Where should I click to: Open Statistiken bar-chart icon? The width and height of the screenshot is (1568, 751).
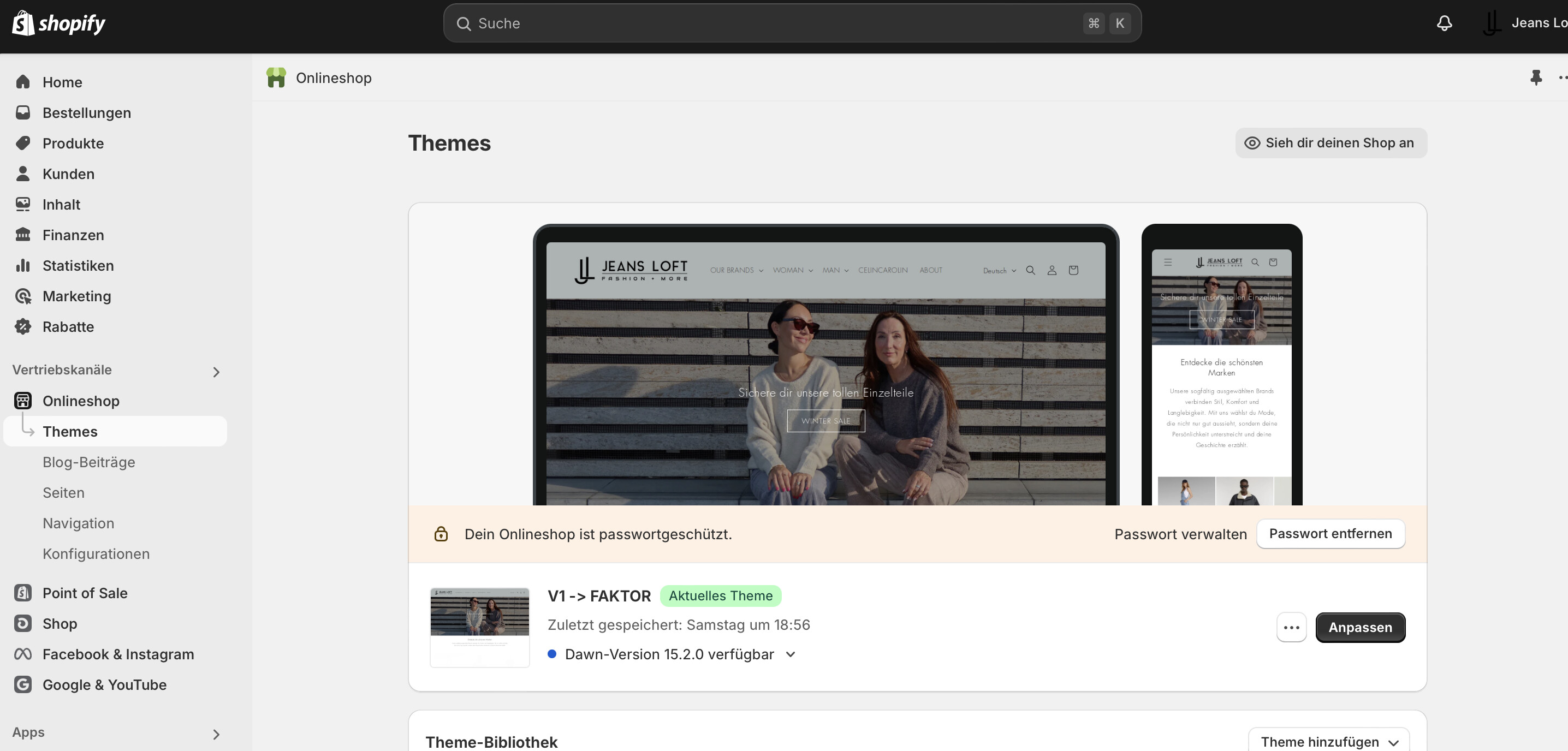[23, 265]
